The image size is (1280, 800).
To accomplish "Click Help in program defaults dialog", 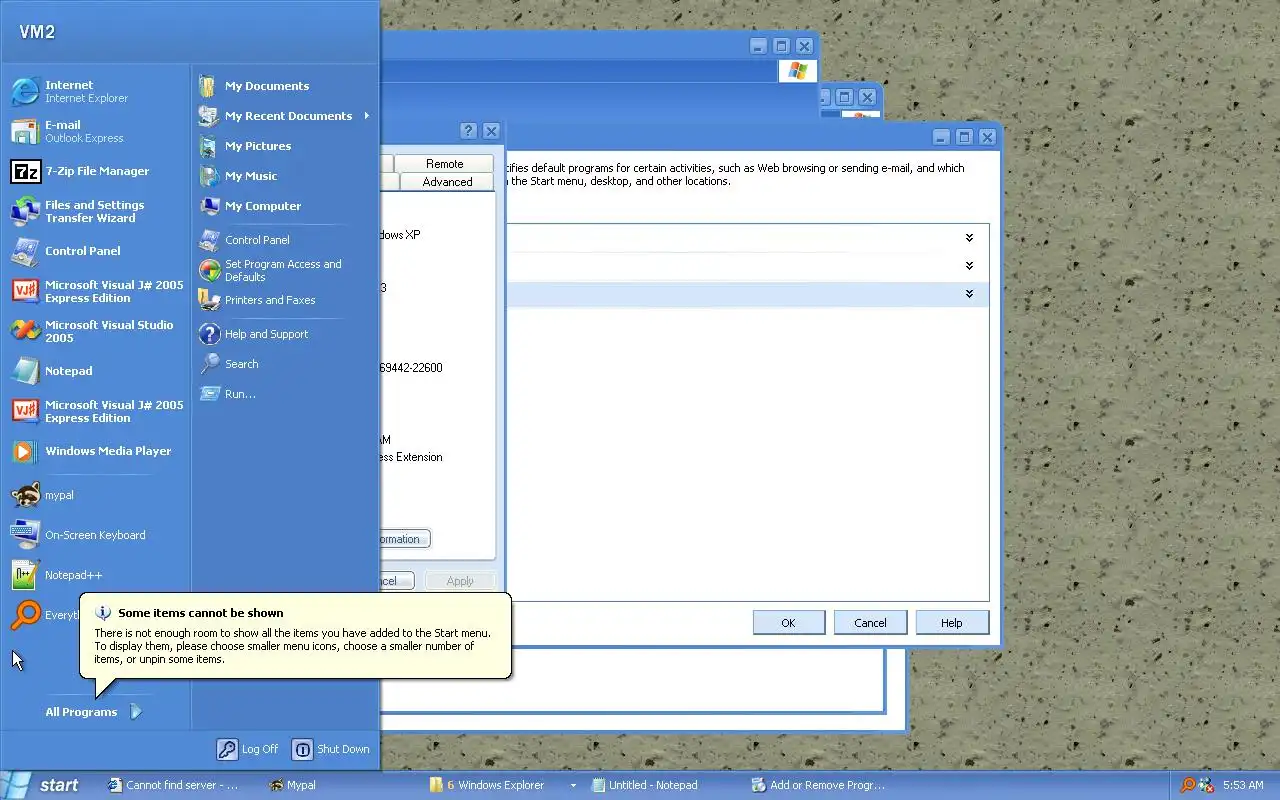I will coord(951,623).
